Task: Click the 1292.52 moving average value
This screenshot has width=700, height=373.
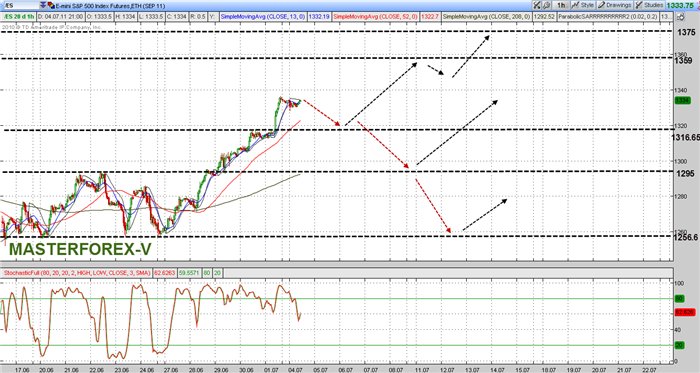Action: point(545,17)
